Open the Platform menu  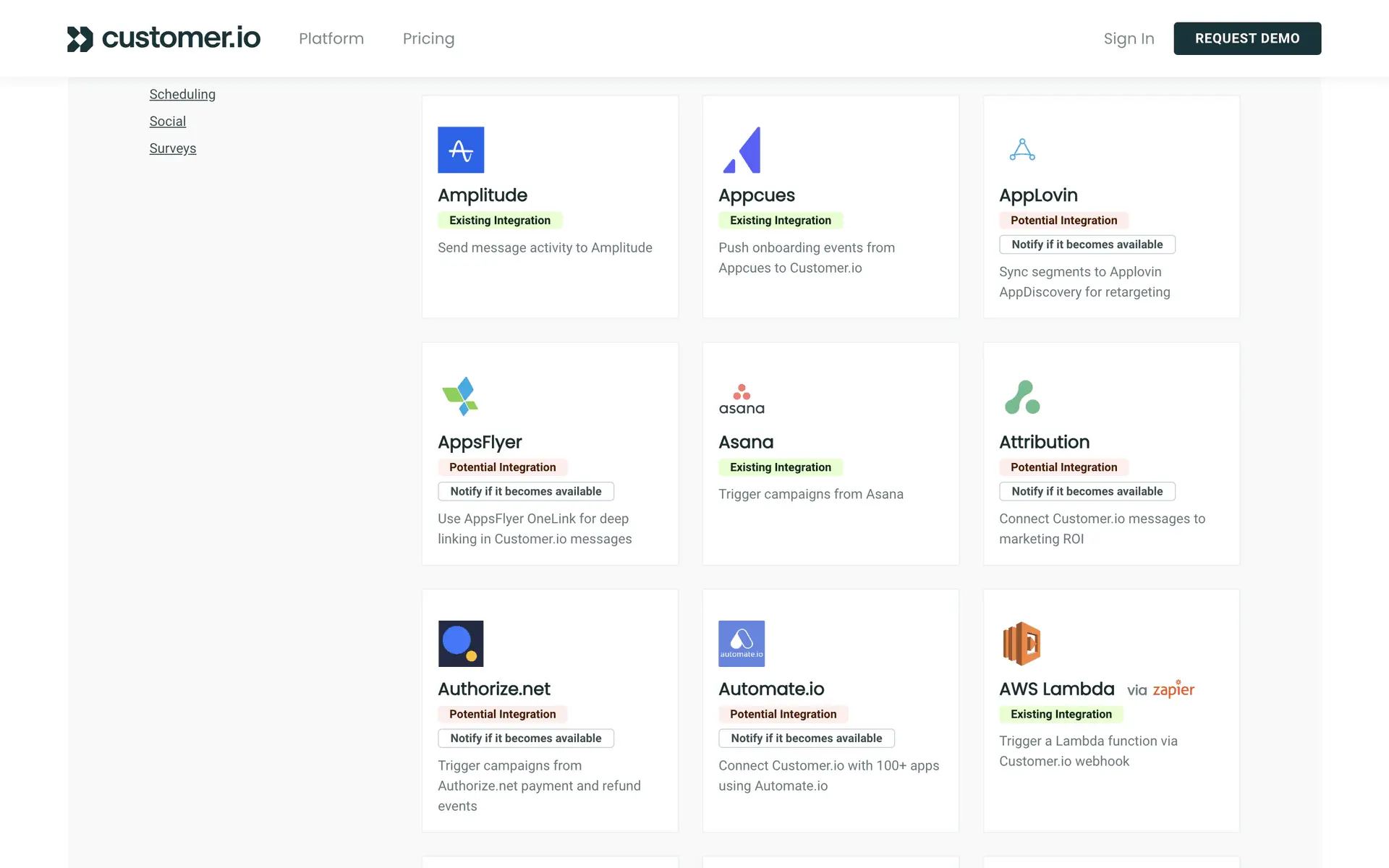(331, 38)
